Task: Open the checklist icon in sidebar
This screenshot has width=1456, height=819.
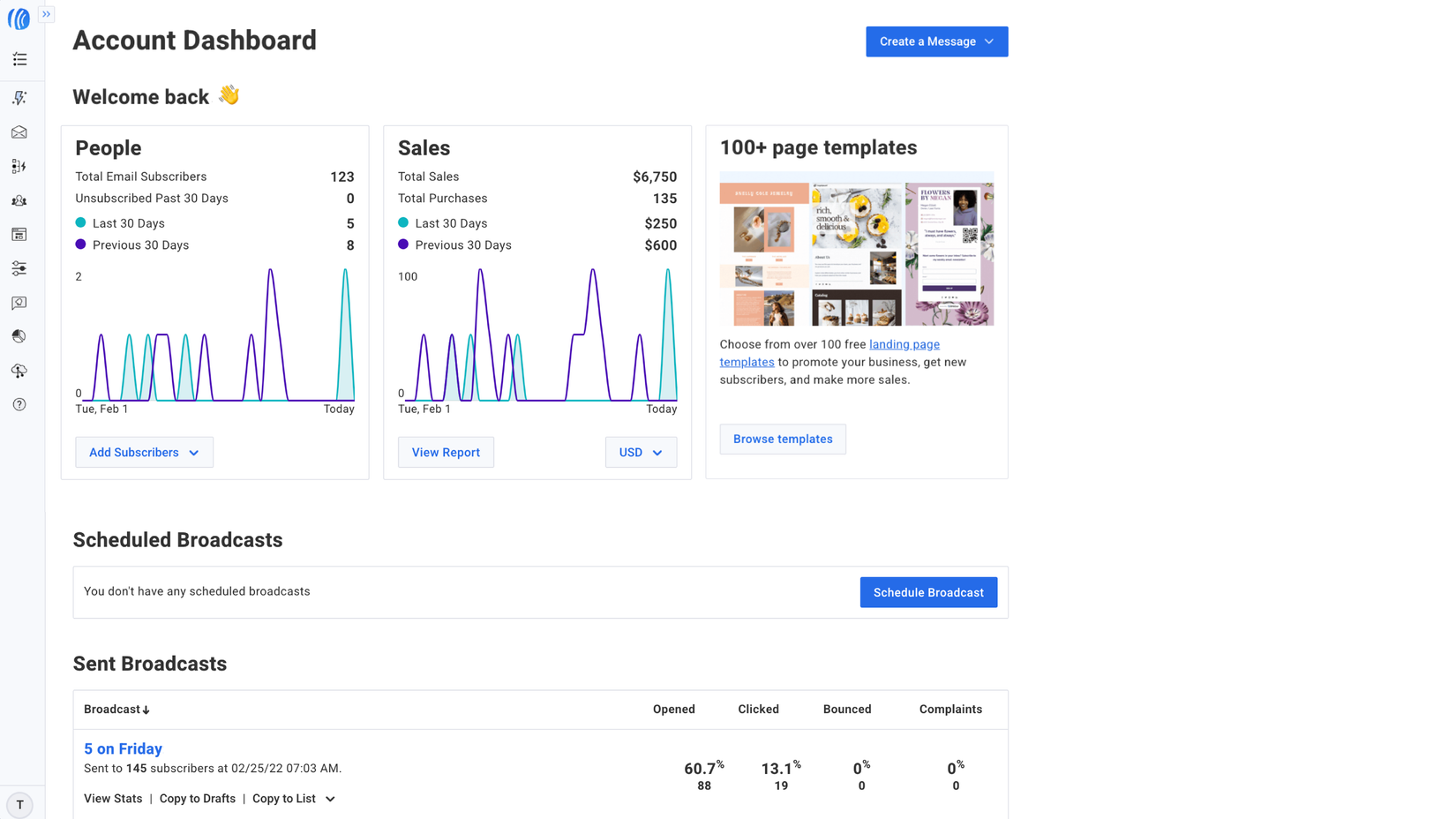Action: pyautogui.click(x=19, y=59)
